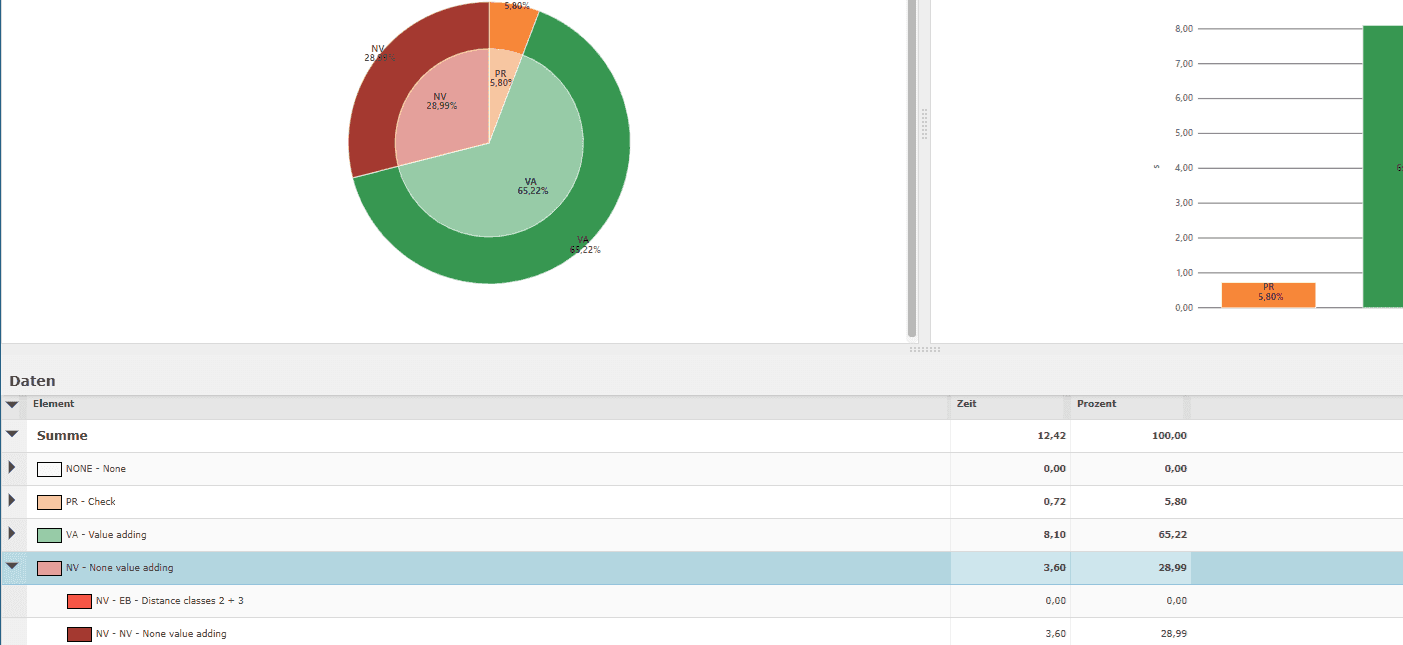This screenshot has width=1403, height=645.
Task: Sort by the Prozent column header
Action: pyautogui.click(x=1128, y=404)
